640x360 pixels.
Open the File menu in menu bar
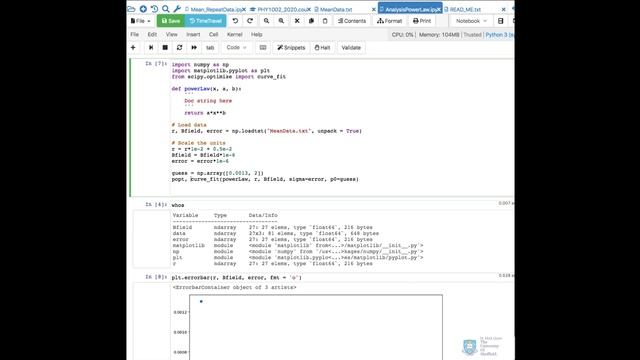(x=135, y=35)
